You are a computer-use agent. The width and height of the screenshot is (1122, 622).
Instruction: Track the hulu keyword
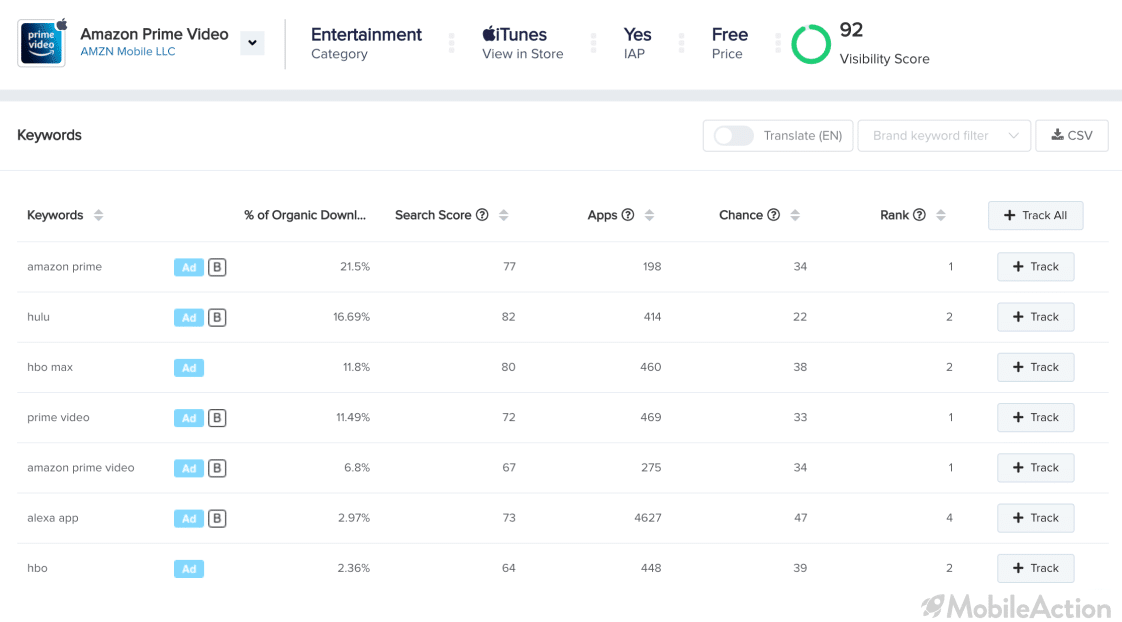click(1035, 317)
